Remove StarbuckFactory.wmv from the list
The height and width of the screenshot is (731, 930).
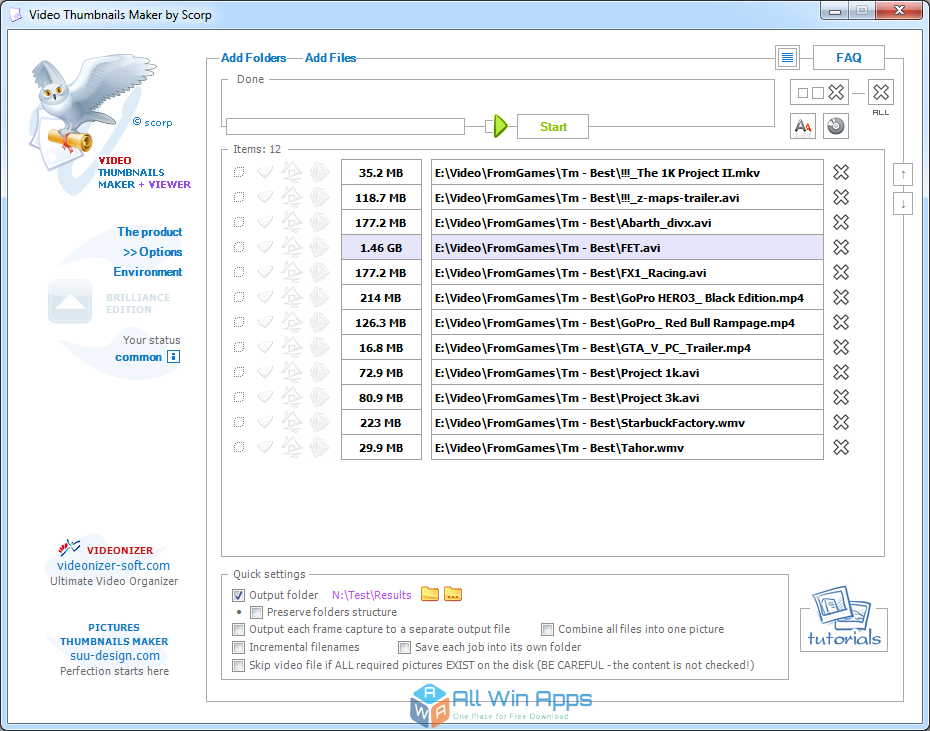[840, 422]
